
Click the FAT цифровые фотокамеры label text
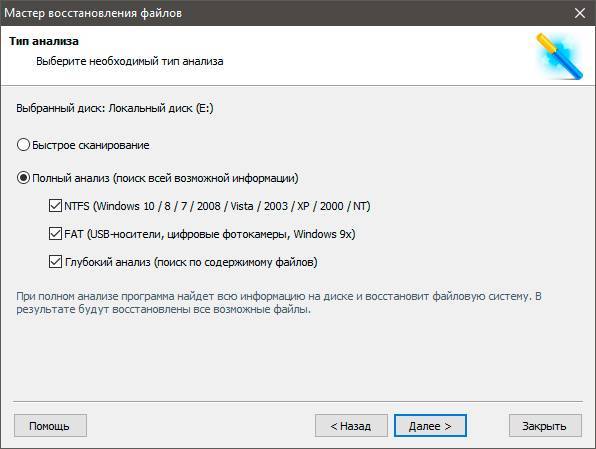[x=210, y=234]
